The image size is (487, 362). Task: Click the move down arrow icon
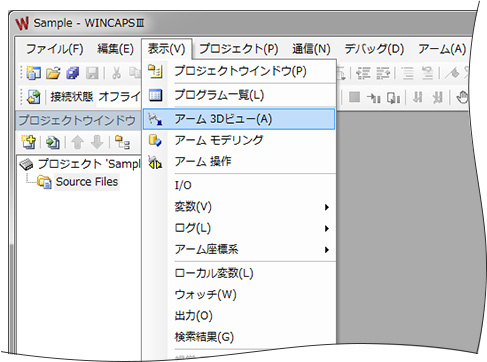tap(97, 142)
